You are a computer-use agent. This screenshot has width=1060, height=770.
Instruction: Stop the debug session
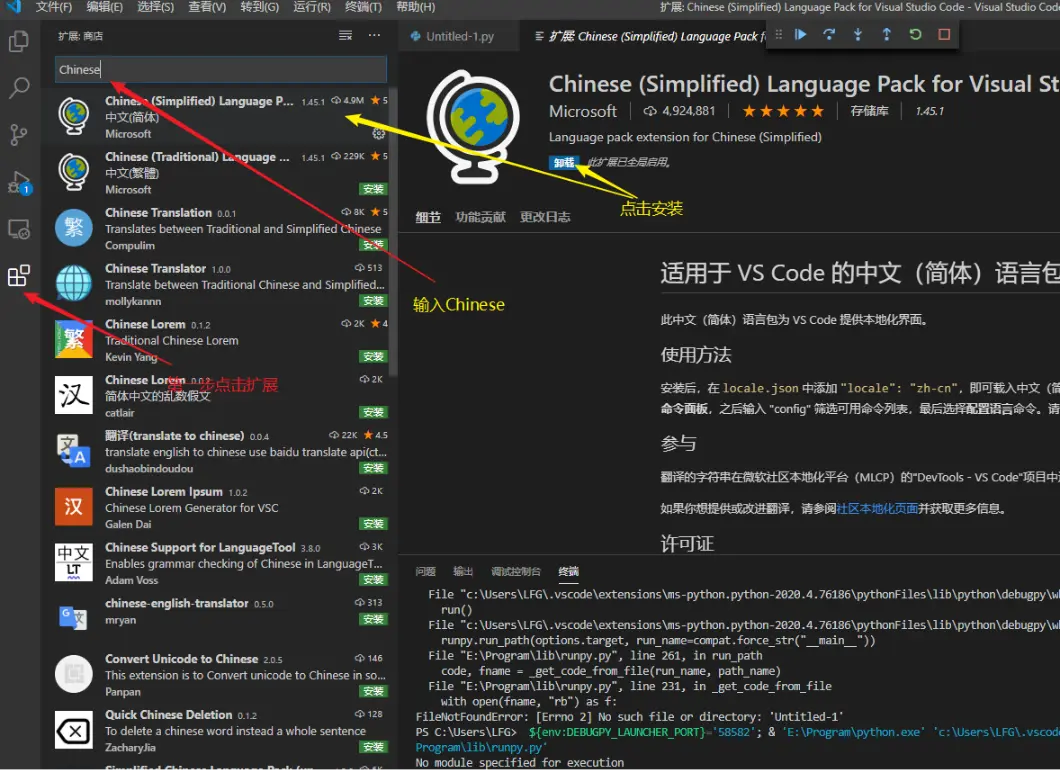coord(944,34)
